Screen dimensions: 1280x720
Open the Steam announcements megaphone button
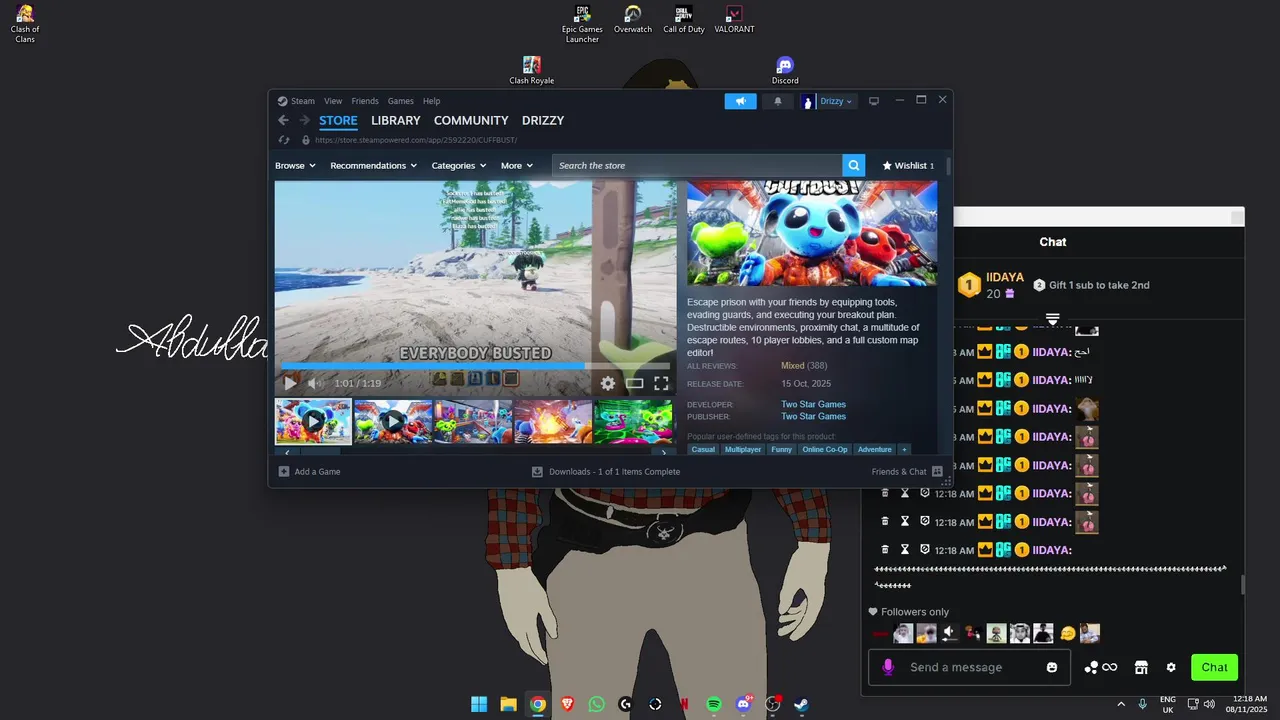pos(740,101)
